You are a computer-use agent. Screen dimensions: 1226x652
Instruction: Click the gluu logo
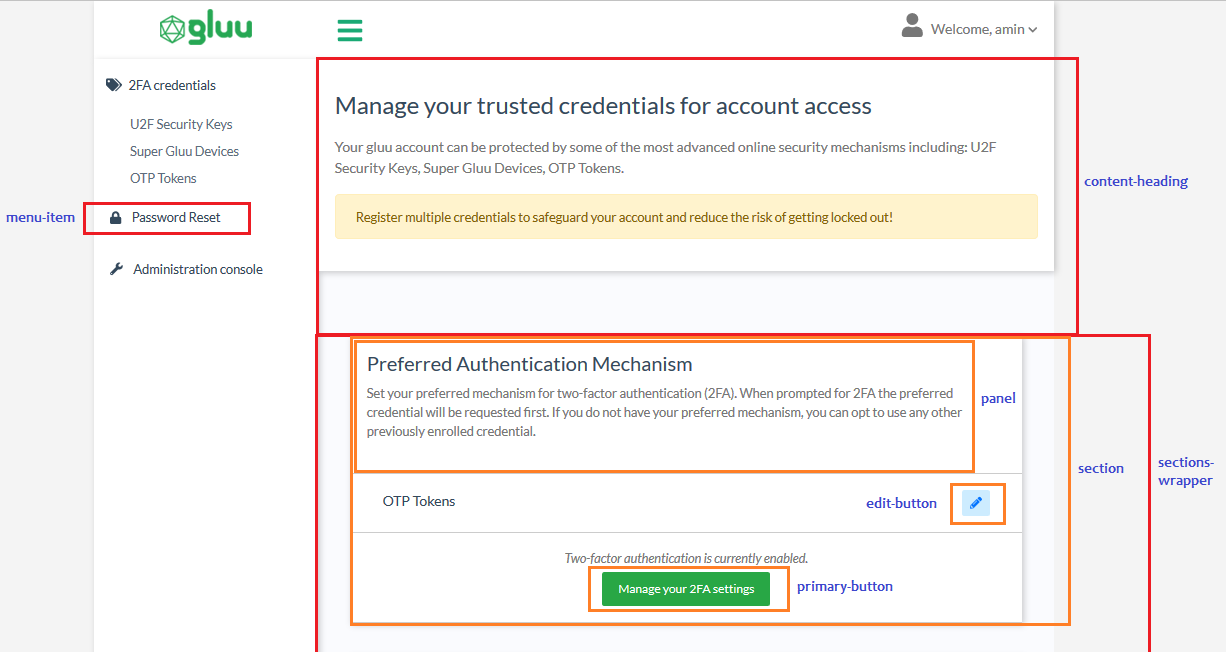(206, 29)
